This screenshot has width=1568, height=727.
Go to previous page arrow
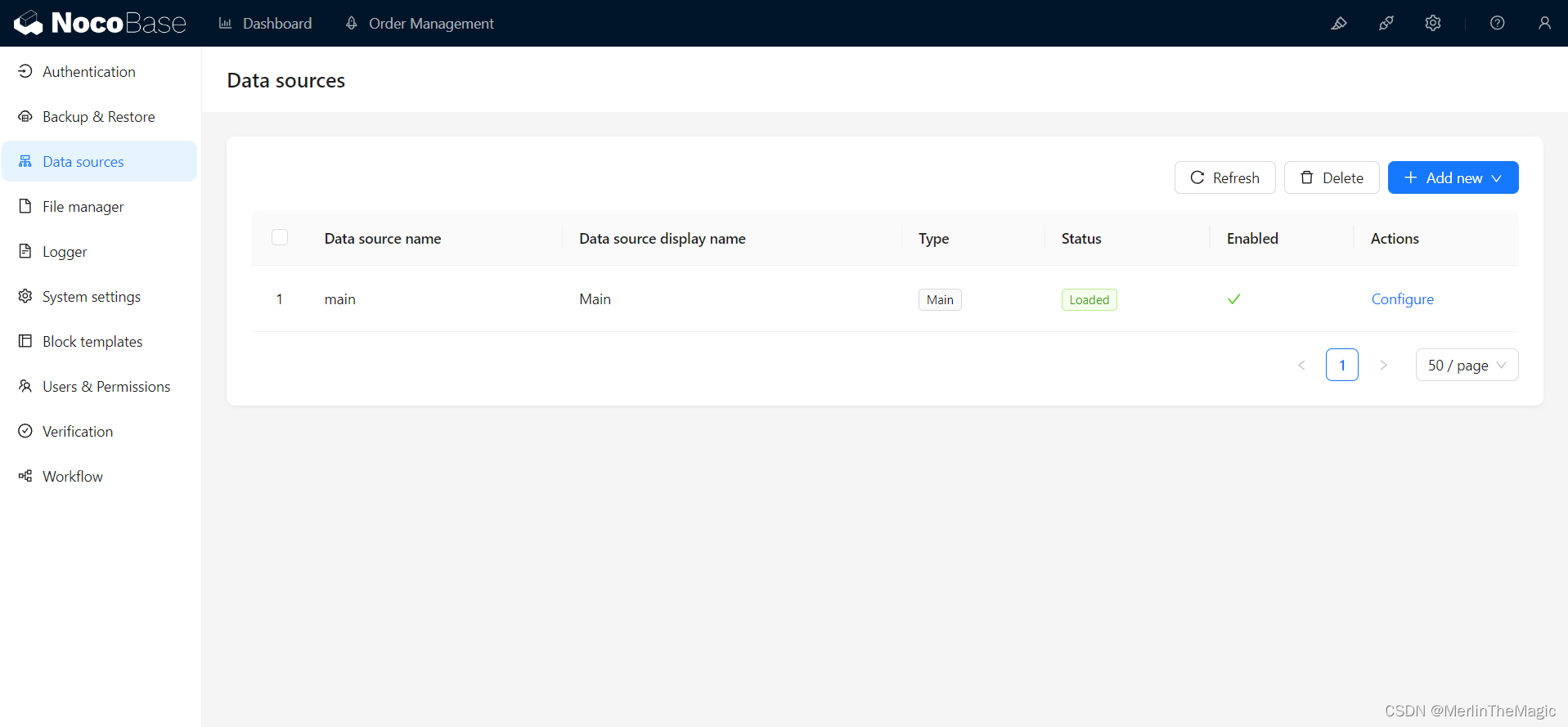click(1301, 365)
